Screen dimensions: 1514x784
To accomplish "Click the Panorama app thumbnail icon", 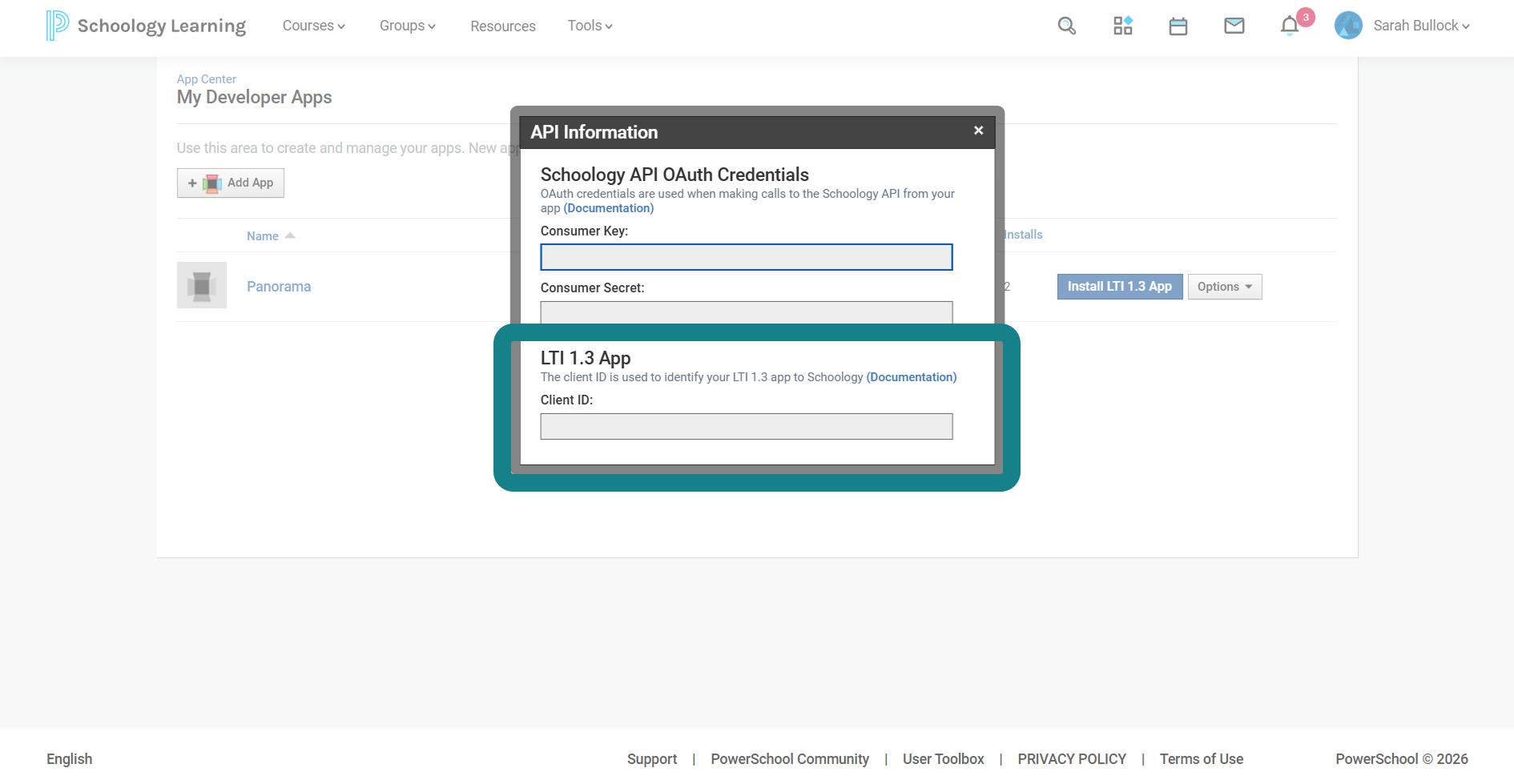I will [x=202, y=285].
